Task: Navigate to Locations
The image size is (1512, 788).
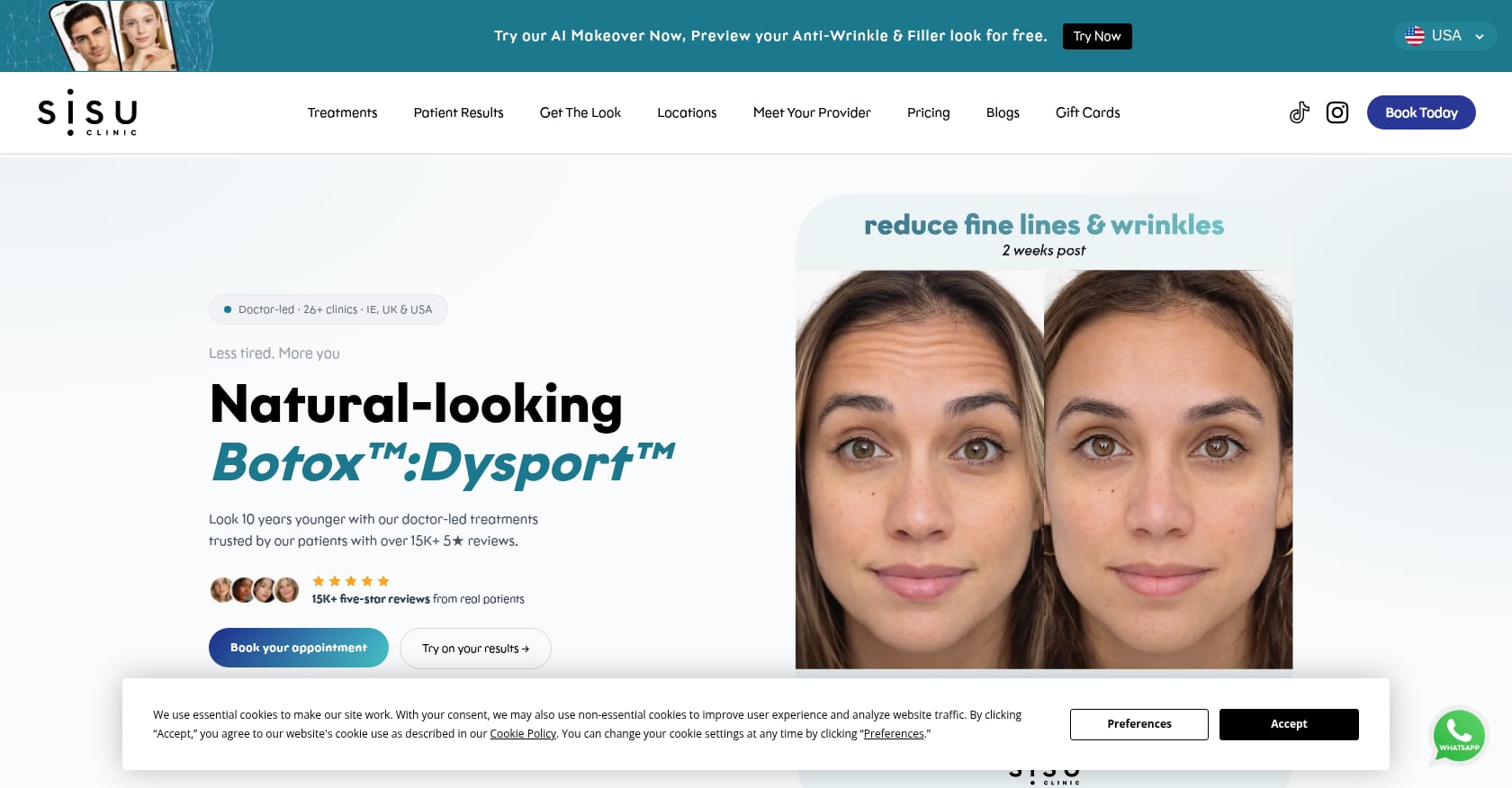Action: tap(687, 112)
